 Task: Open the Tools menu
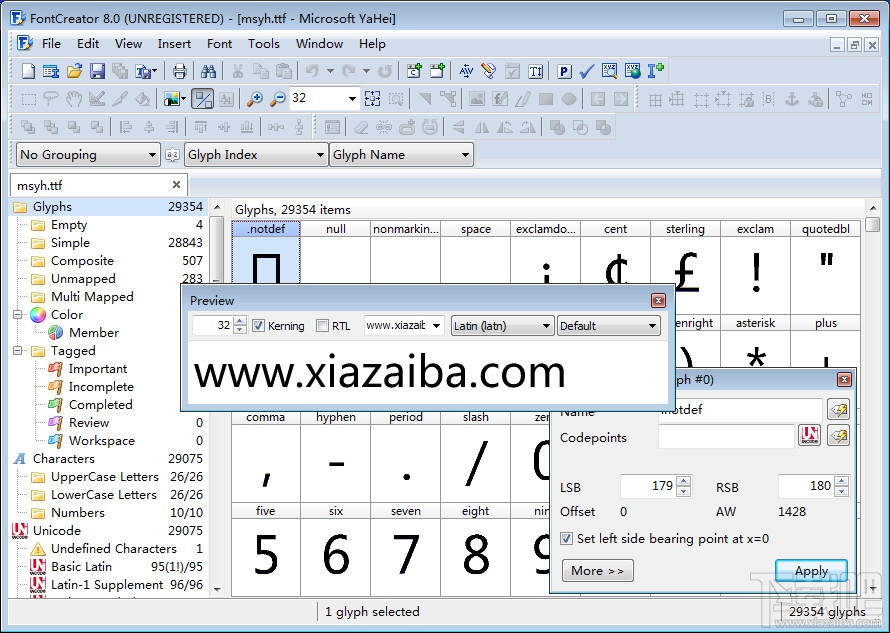[264, 43]
